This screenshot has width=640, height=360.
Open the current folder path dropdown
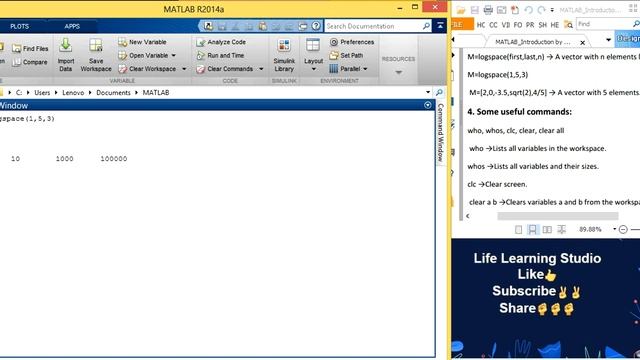click(x=428, y=93)
